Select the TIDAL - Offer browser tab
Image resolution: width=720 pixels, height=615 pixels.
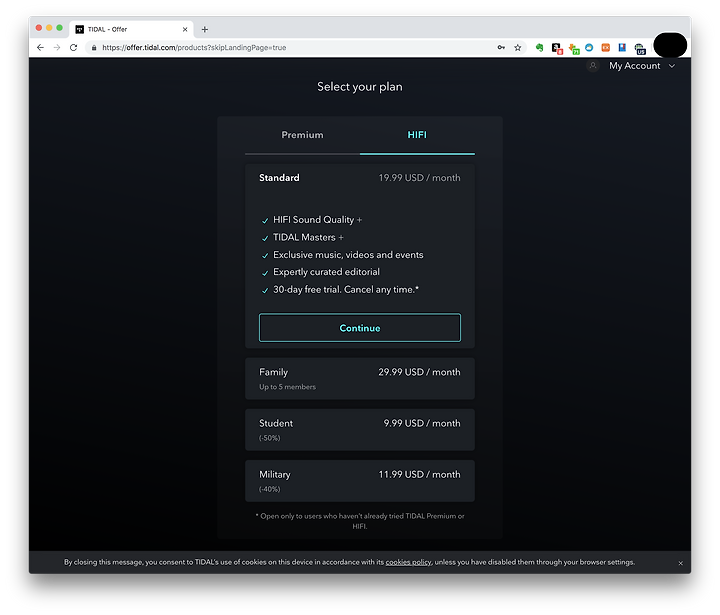tap(132, 29)
